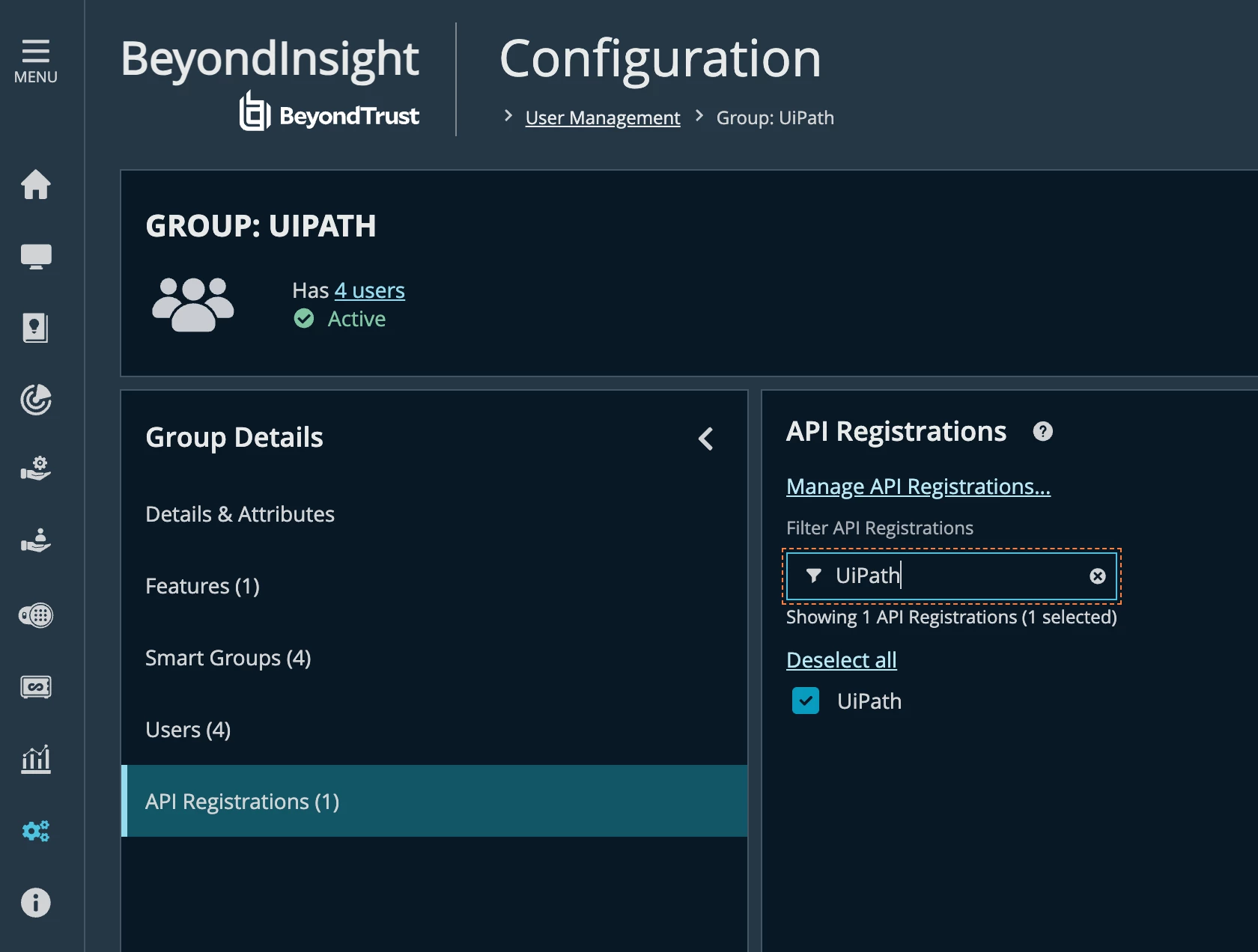Click the API Registrations help question icon
The height and width of the screenshot is (952, 1258).
pyautogui.click(x=1042, y=432)
